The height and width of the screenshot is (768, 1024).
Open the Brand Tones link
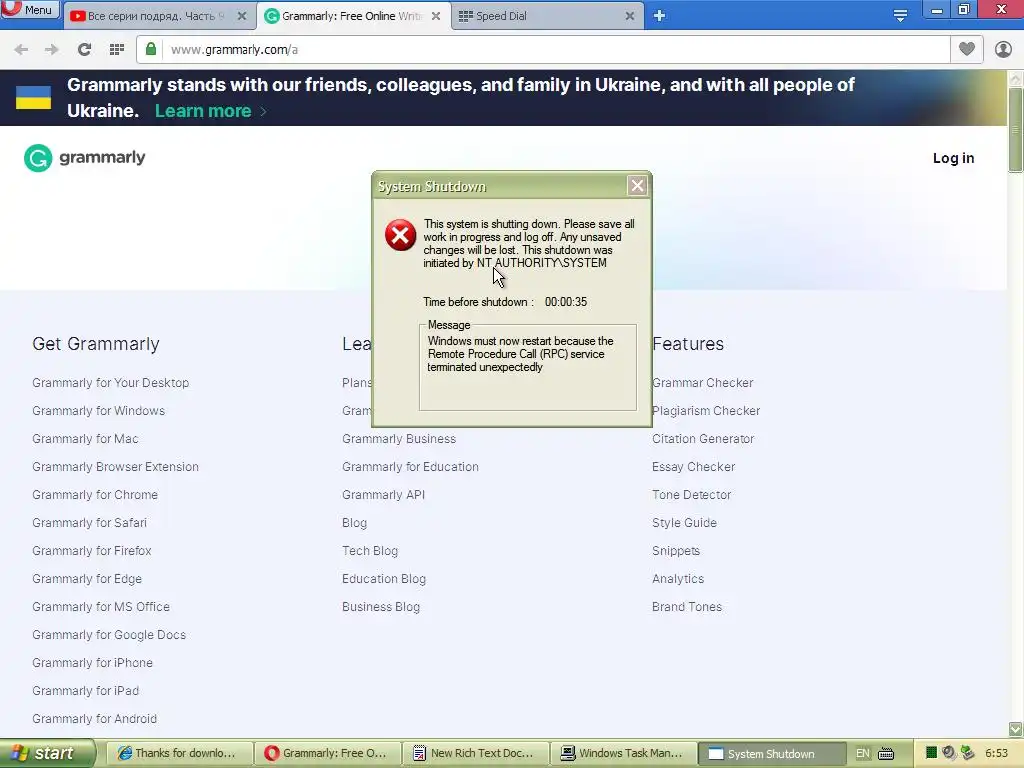(x=687, y=607)
